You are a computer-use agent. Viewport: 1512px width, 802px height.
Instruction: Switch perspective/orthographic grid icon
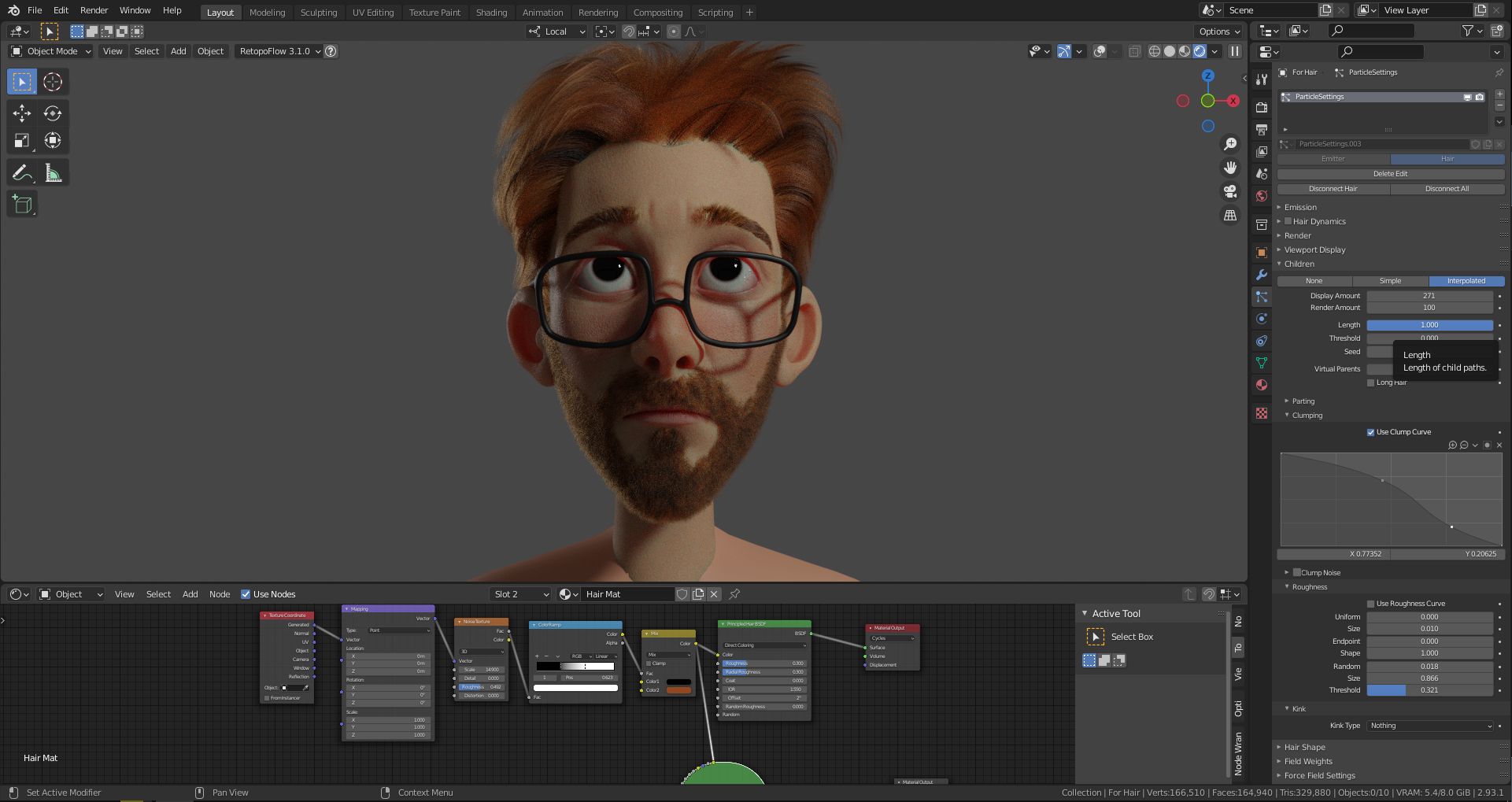tap(1230, 215)
